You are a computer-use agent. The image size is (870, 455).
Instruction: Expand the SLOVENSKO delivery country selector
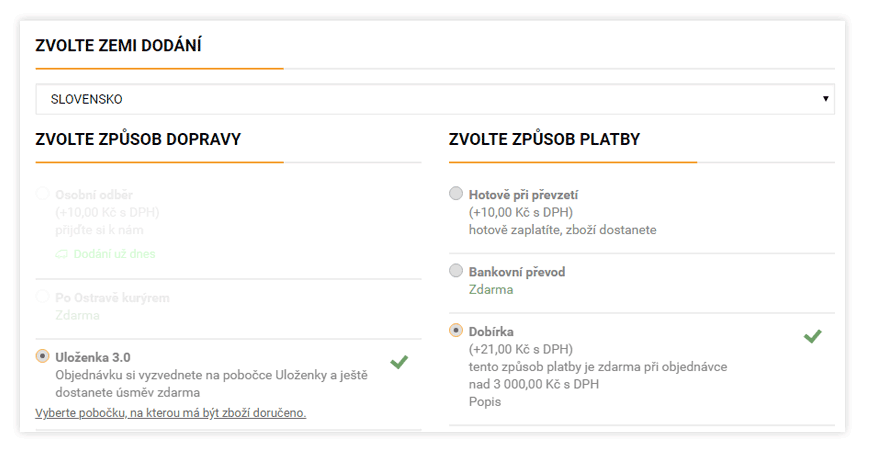[x=435, y=99]
